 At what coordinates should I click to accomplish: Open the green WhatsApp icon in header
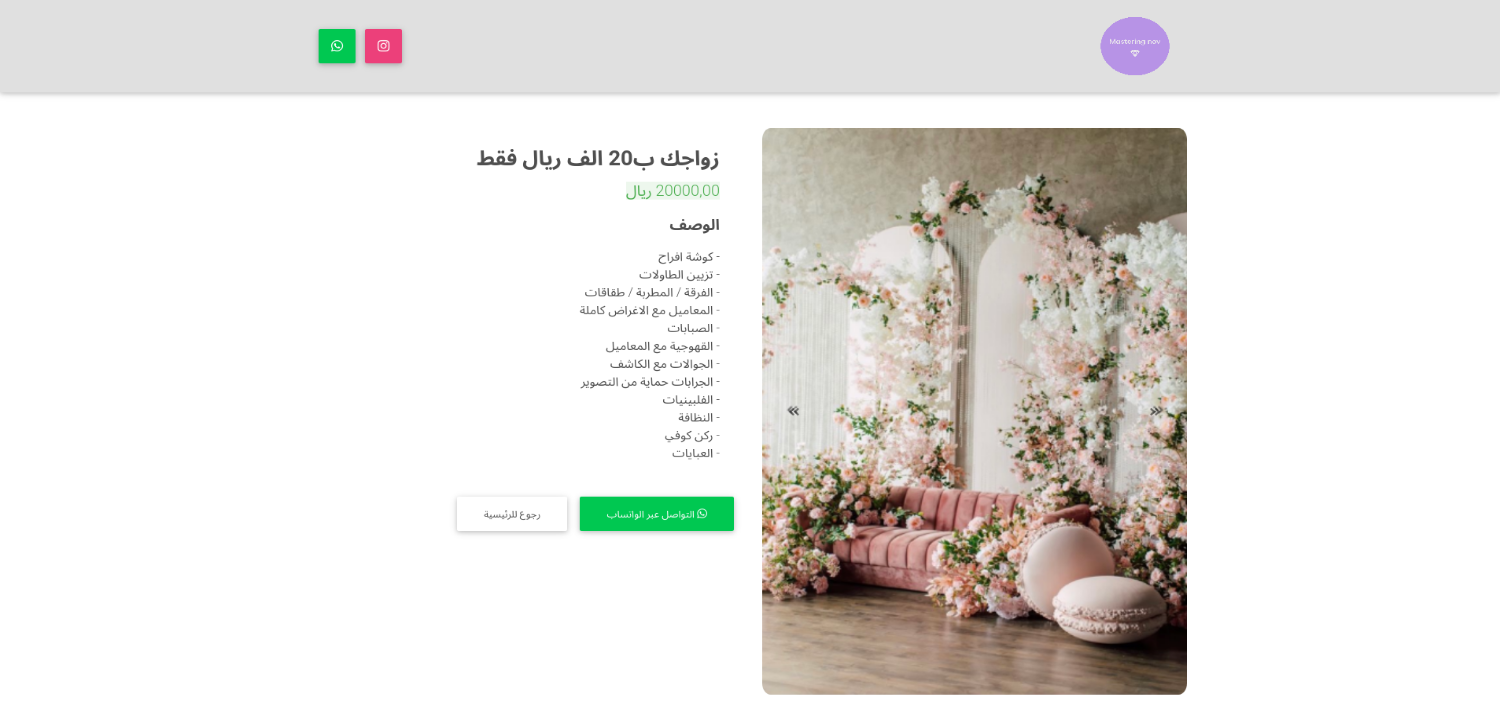tap(337, 46)
